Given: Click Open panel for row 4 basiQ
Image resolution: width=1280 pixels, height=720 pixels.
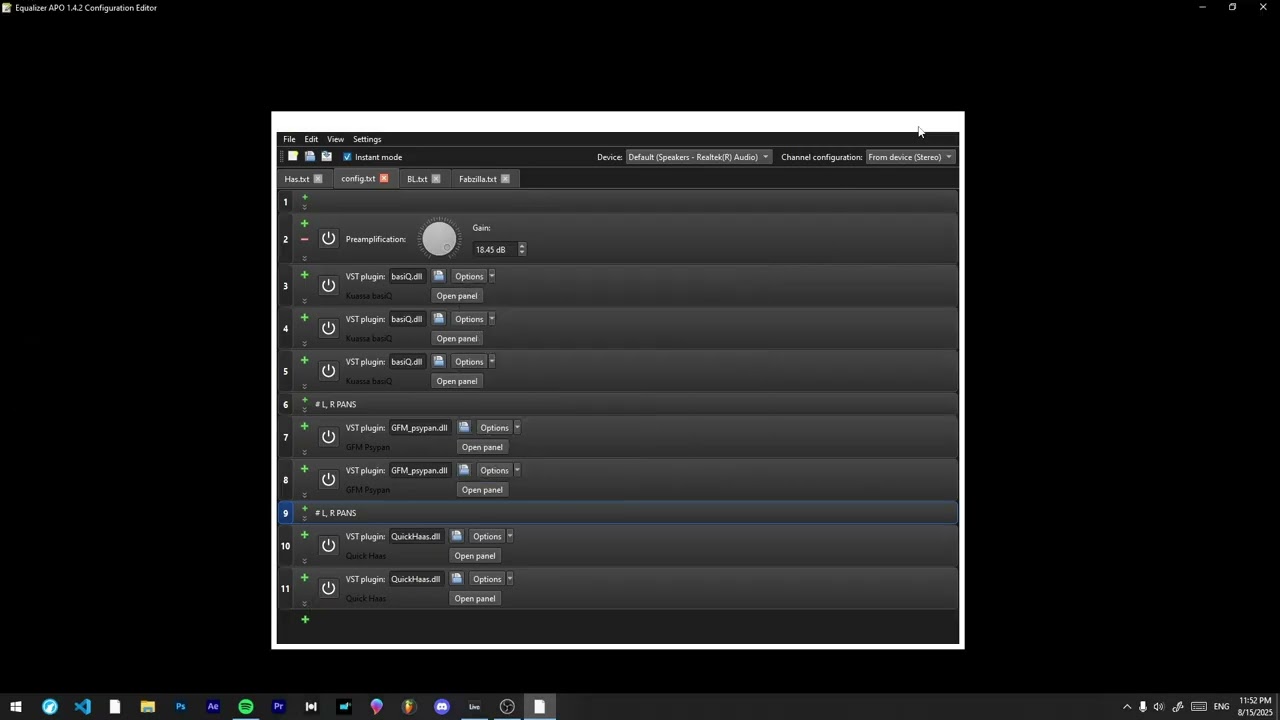Looking at the screenshot, I should (457, 338).
